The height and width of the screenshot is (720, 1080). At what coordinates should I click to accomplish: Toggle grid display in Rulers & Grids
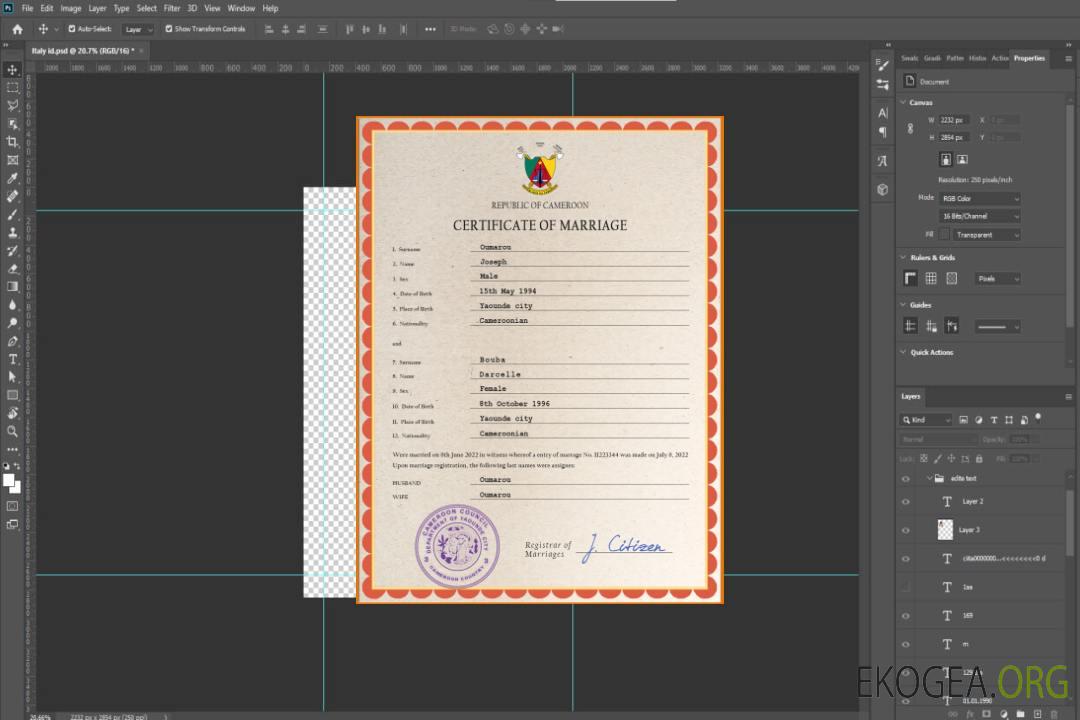931,278
